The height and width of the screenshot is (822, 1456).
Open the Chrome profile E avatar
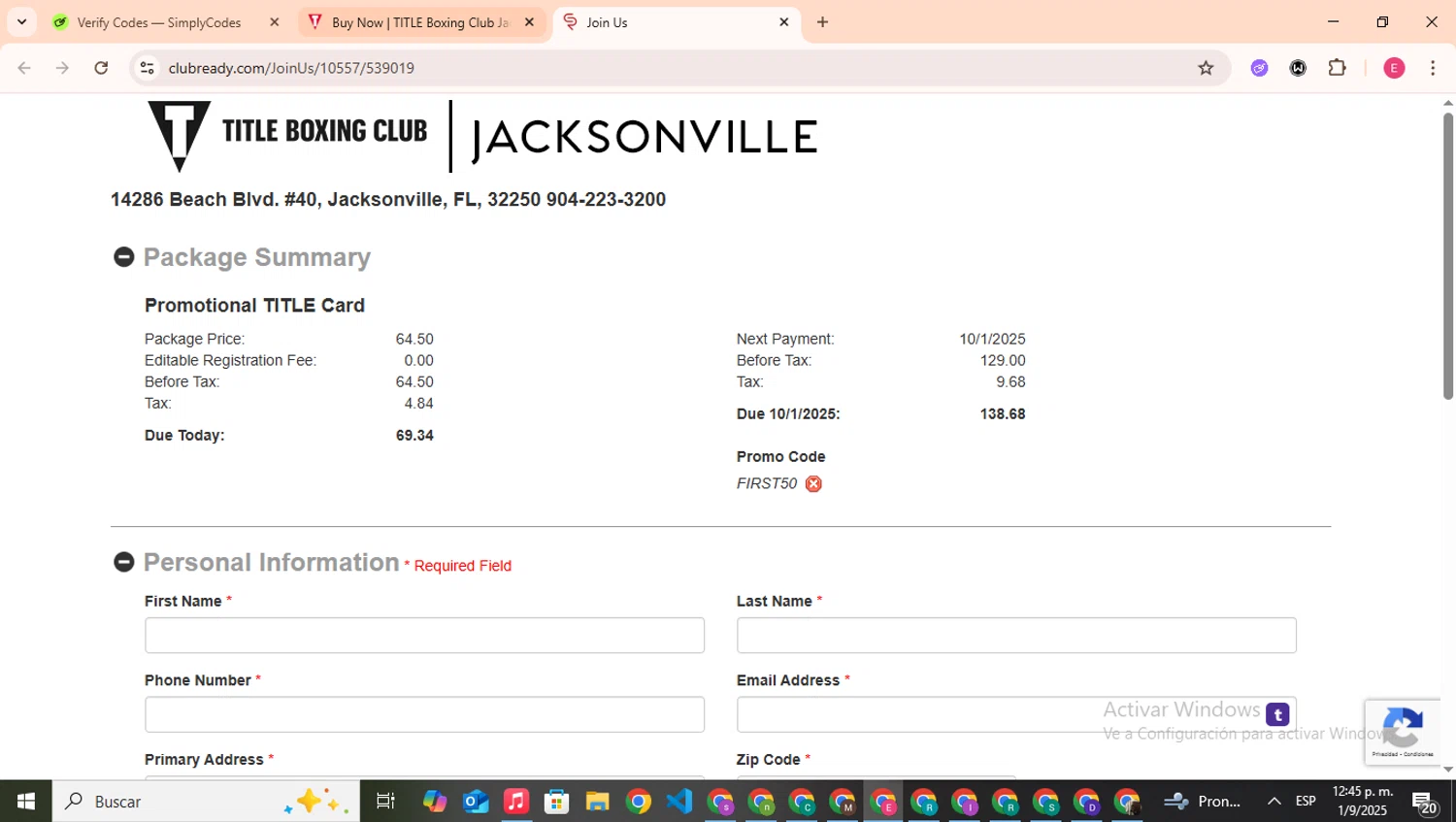pos(1394,68)
